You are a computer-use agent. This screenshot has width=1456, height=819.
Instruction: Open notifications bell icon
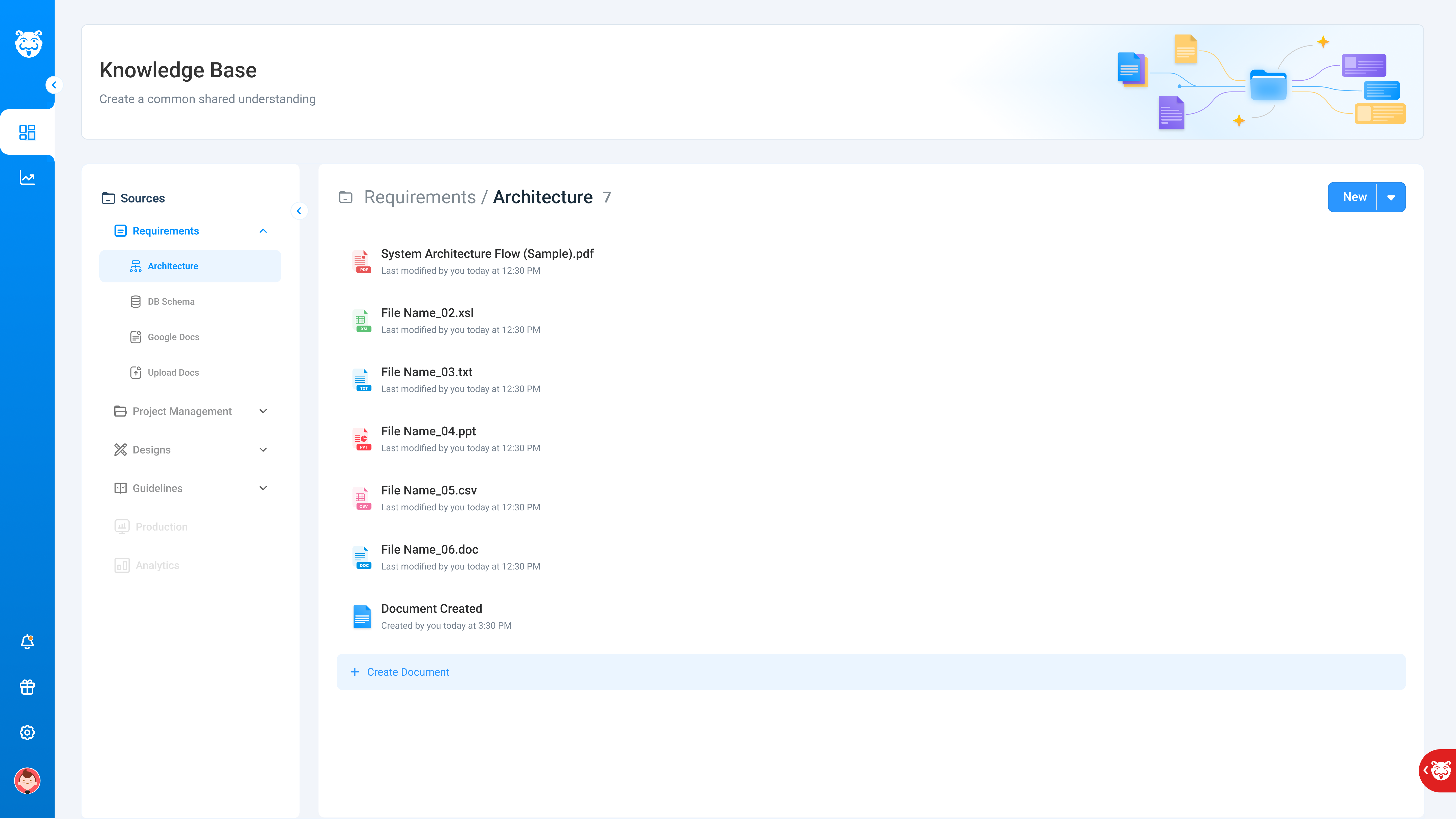tap(27, 642)
